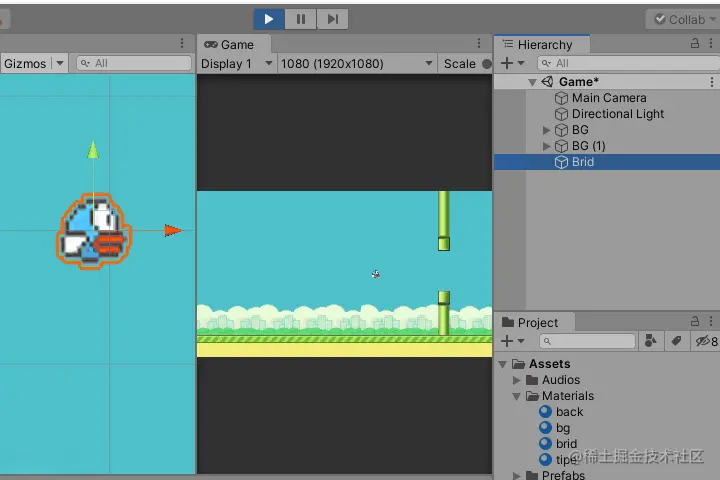Open the Gizmos menu

25,63
